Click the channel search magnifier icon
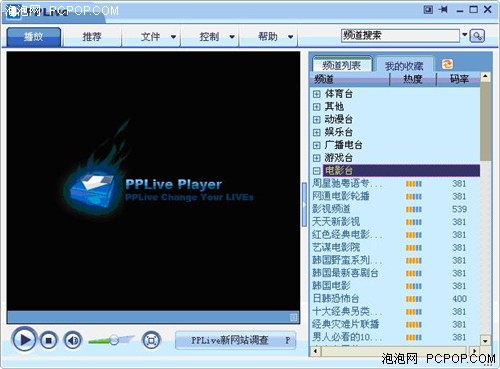The image size is (500, 369). [x=477, y=36]
